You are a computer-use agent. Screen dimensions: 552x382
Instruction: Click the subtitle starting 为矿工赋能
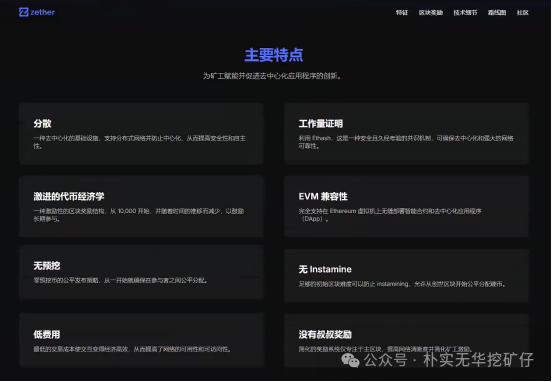pyautogui.click(x=272, y=76)
